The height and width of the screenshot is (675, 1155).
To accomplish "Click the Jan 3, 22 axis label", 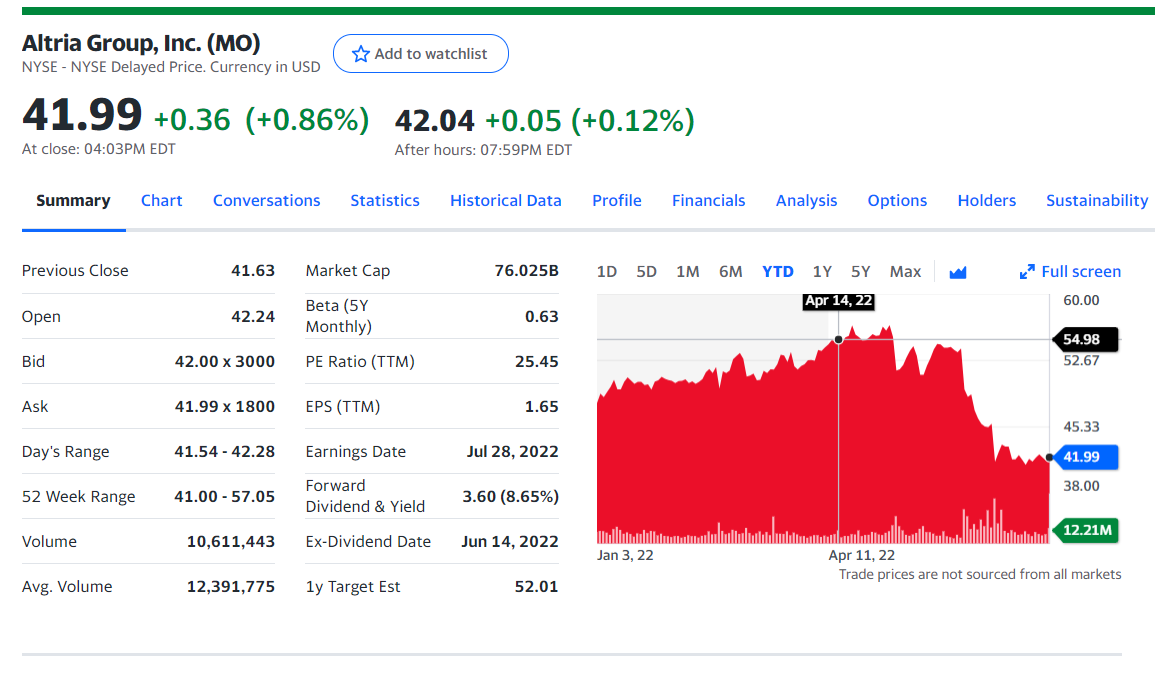I will click(x=625, y=555).
